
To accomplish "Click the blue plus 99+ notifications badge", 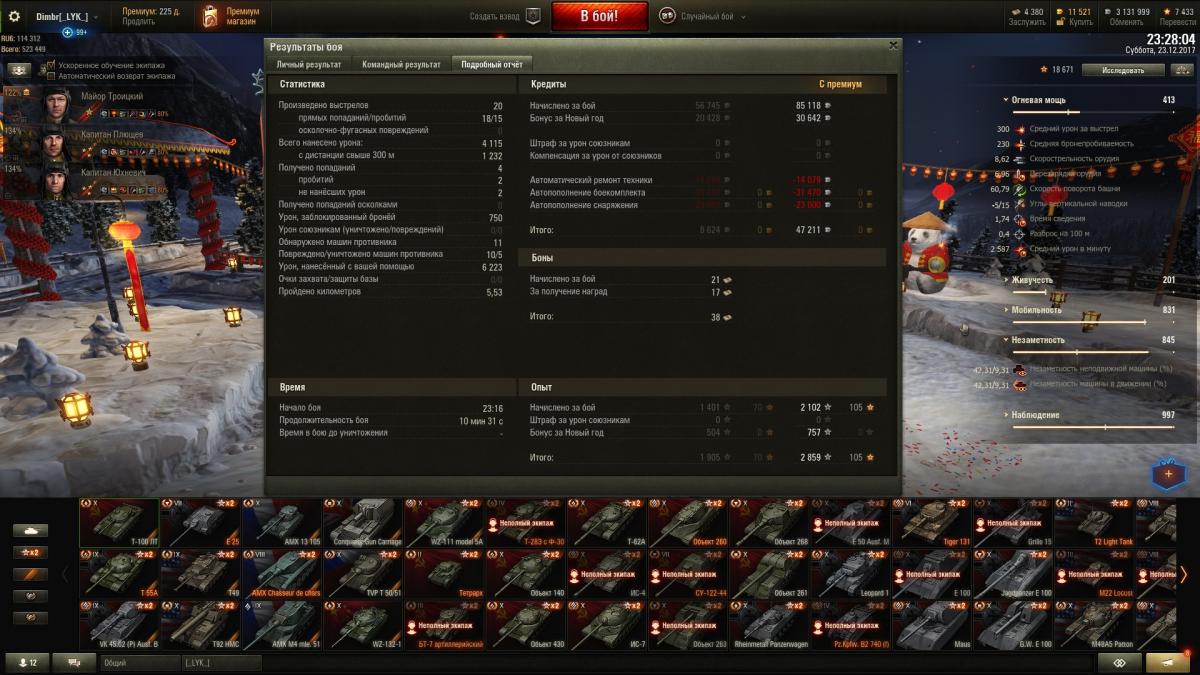I will click(75, 32).
